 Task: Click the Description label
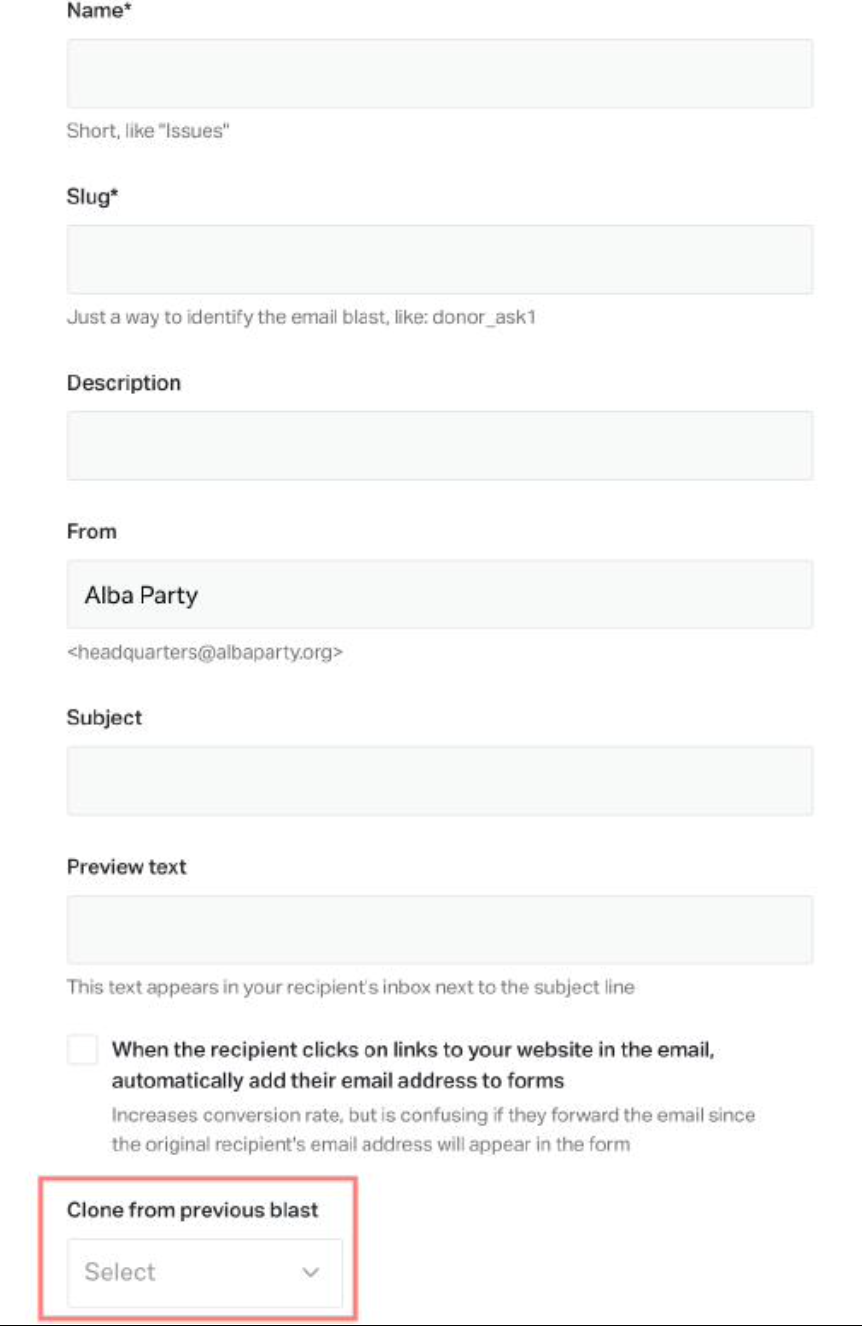124,383
